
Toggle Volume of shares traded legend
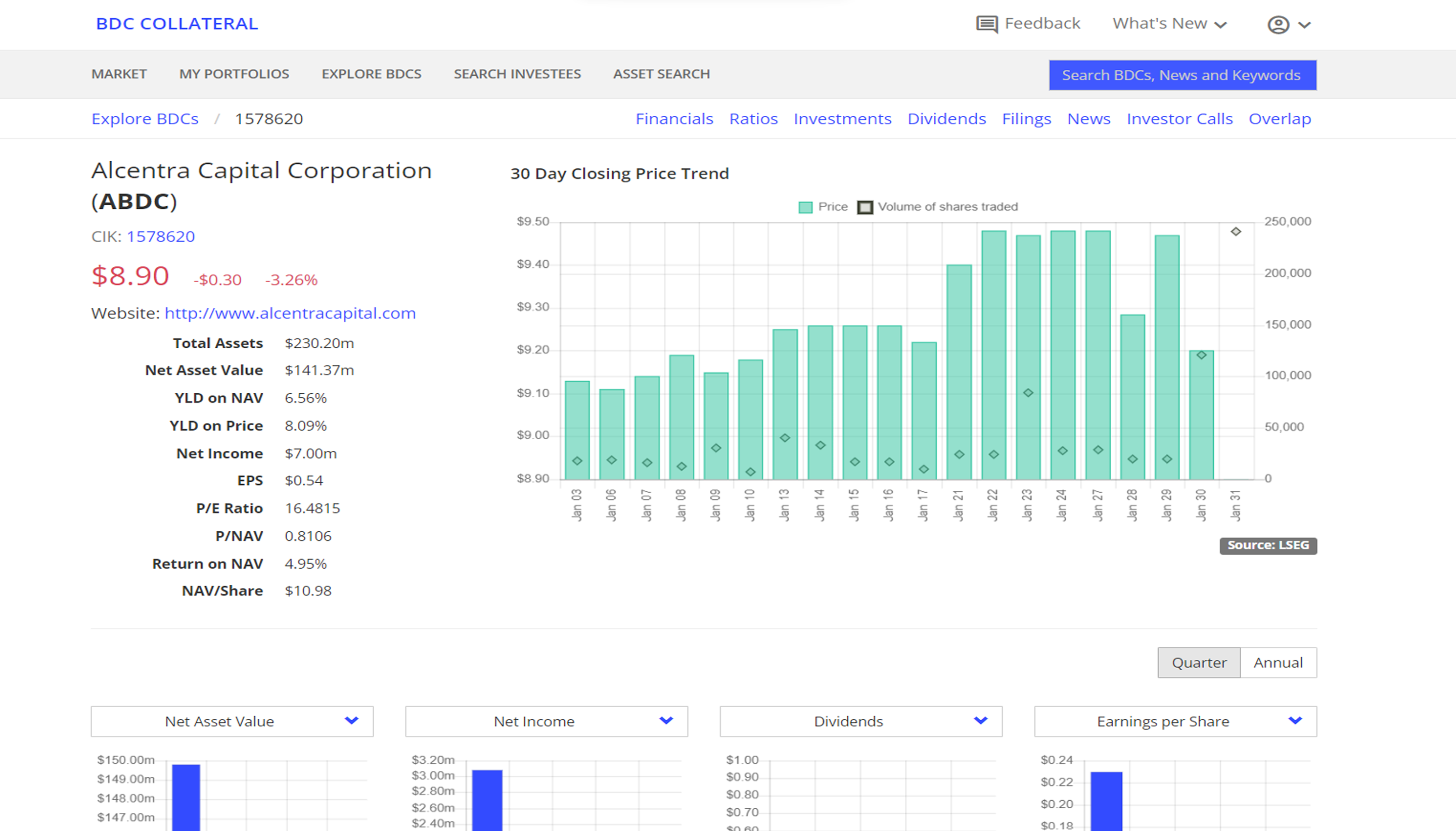pyautogui.click(x=938, y=207)
